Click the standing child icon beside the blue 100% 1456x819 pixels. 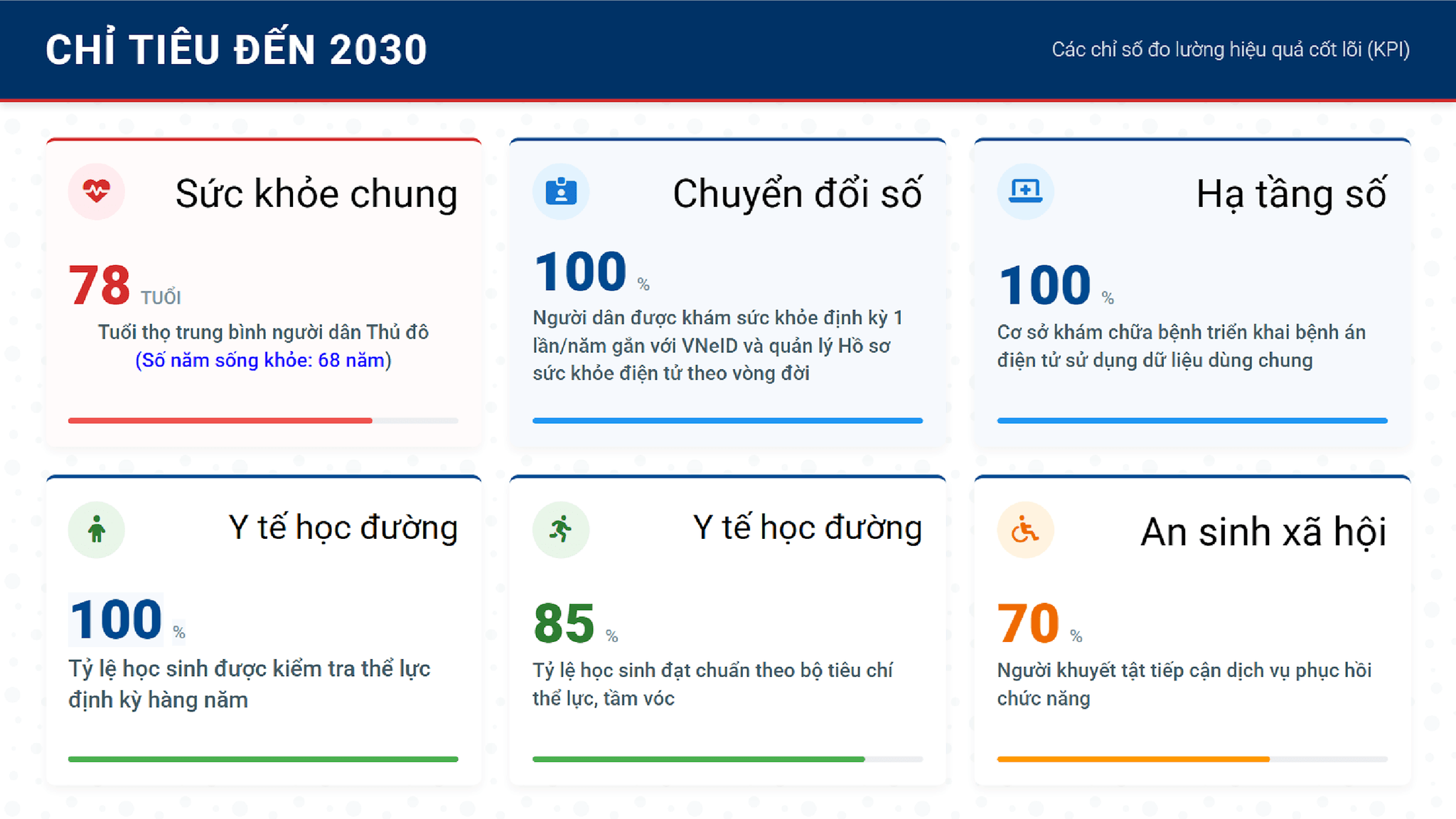(x=97, y=530)
